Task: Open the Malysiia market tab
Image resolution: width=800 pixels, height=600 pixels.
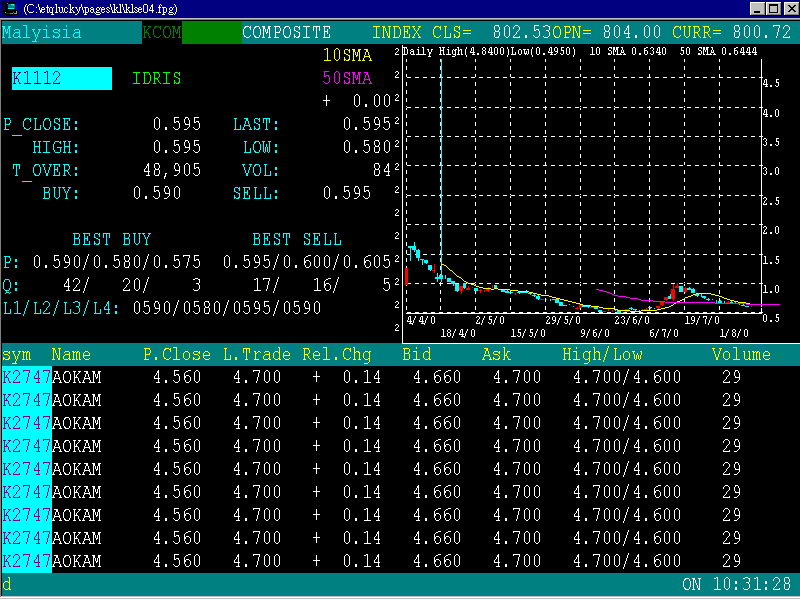Action: point(40,32)
